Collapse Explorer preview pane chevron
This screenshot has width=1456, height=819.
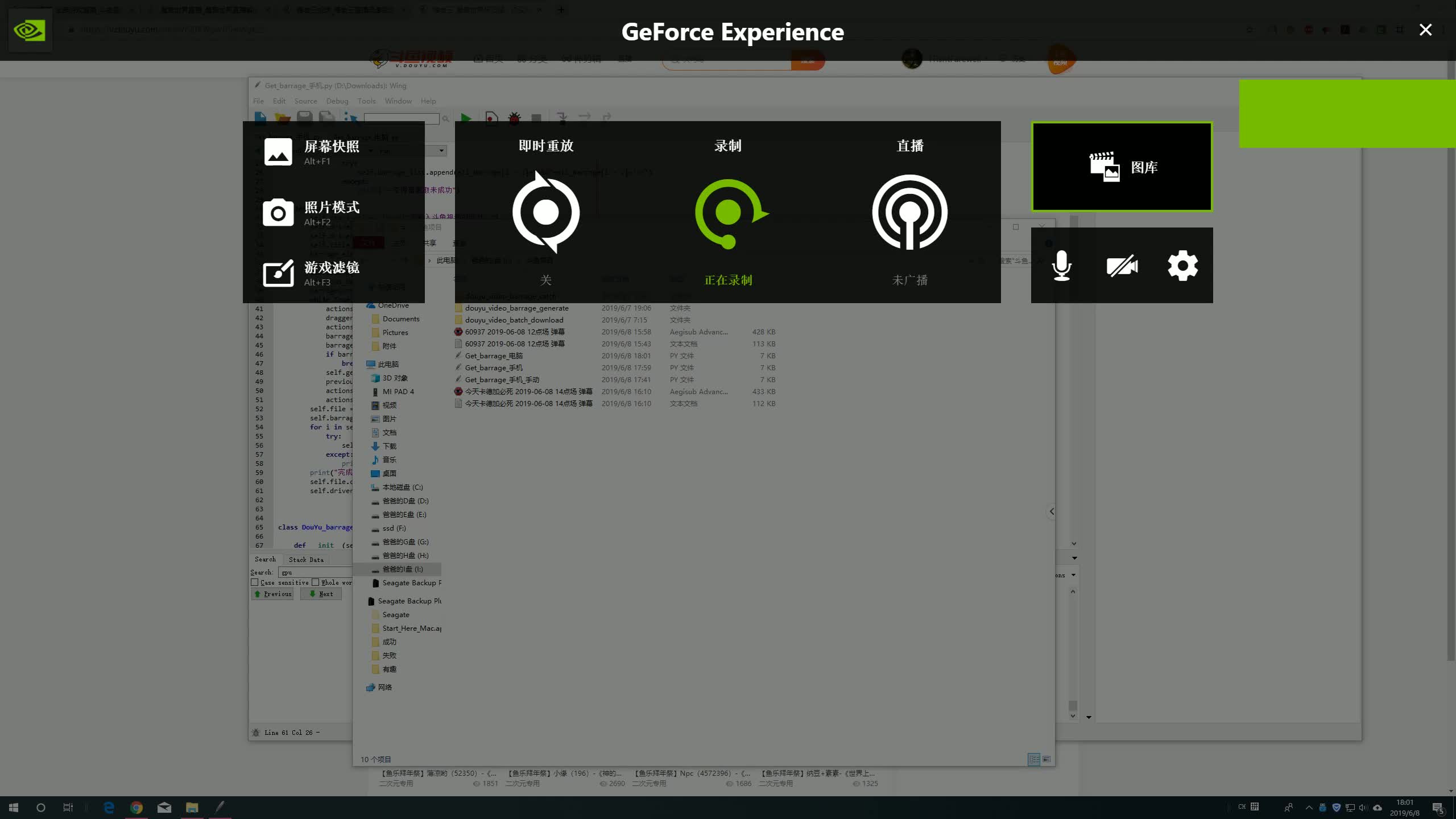pos(1052,511)
